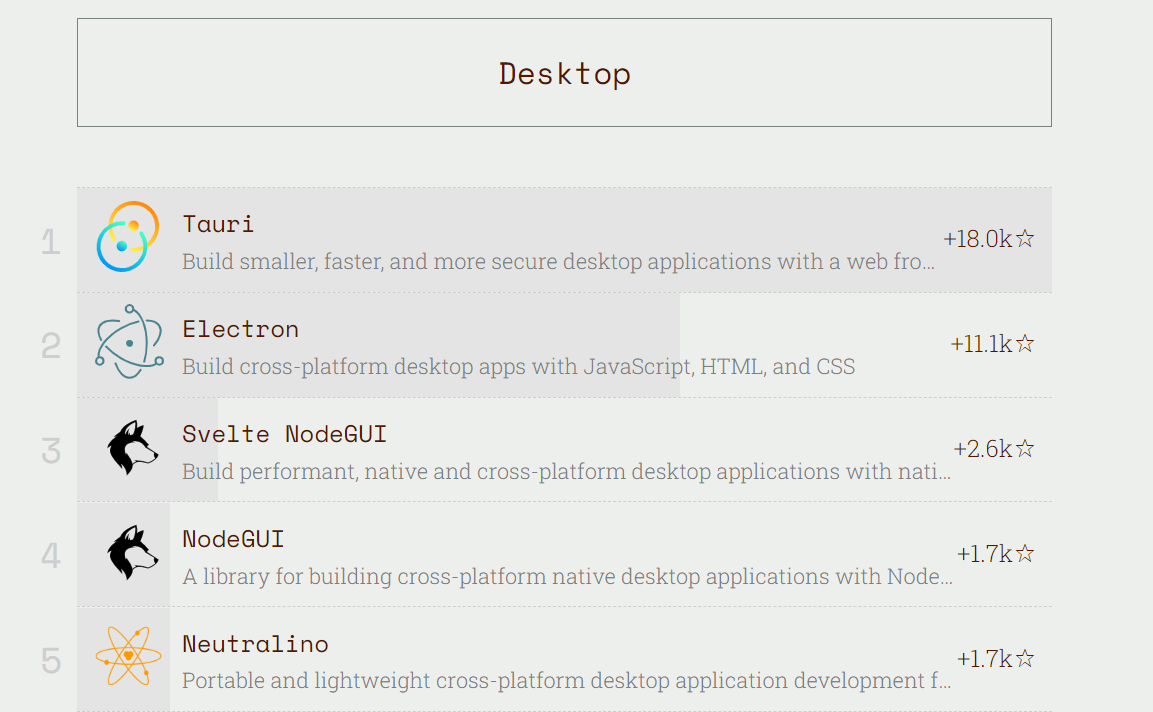Image resolution: width=1153 pixels, height=712 pixels.
Task: Select the Desktop category heading
Action: (564, 72)
